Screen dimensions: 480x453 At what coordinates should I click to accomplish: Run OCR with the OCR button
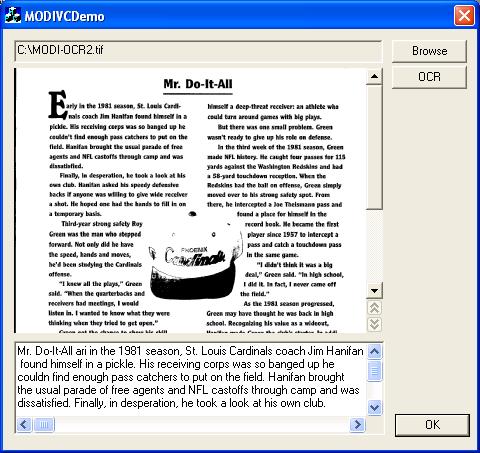click(429, 77)
